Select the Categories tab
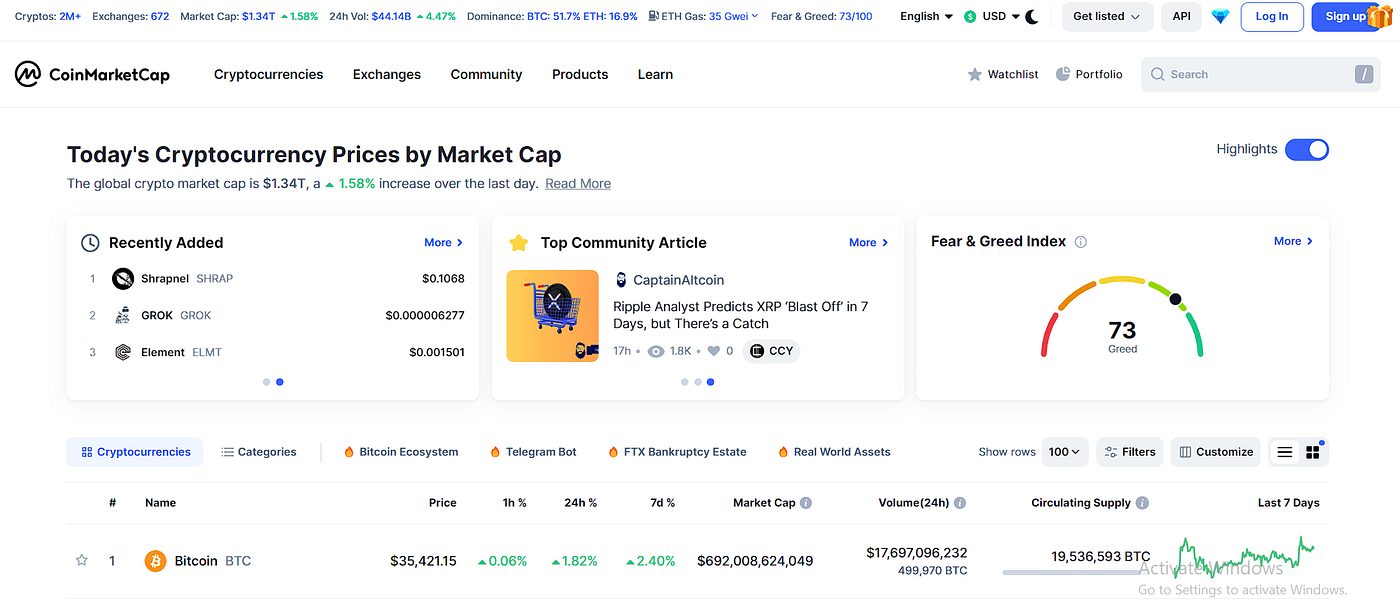1400x604 pixels. point(259,452)
